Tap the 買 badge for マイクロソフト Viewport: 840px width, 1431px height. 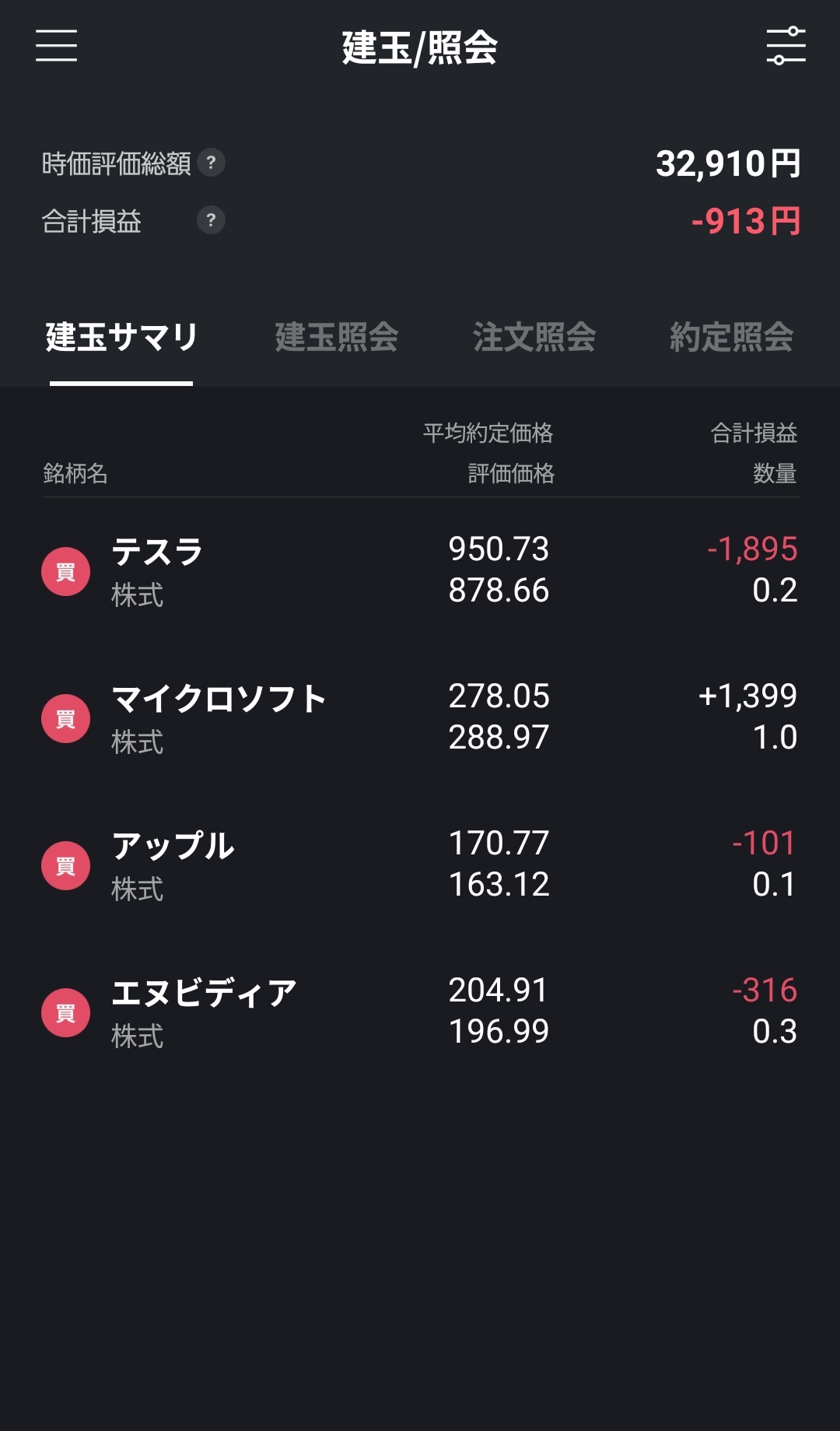click(x=66, y=719)
